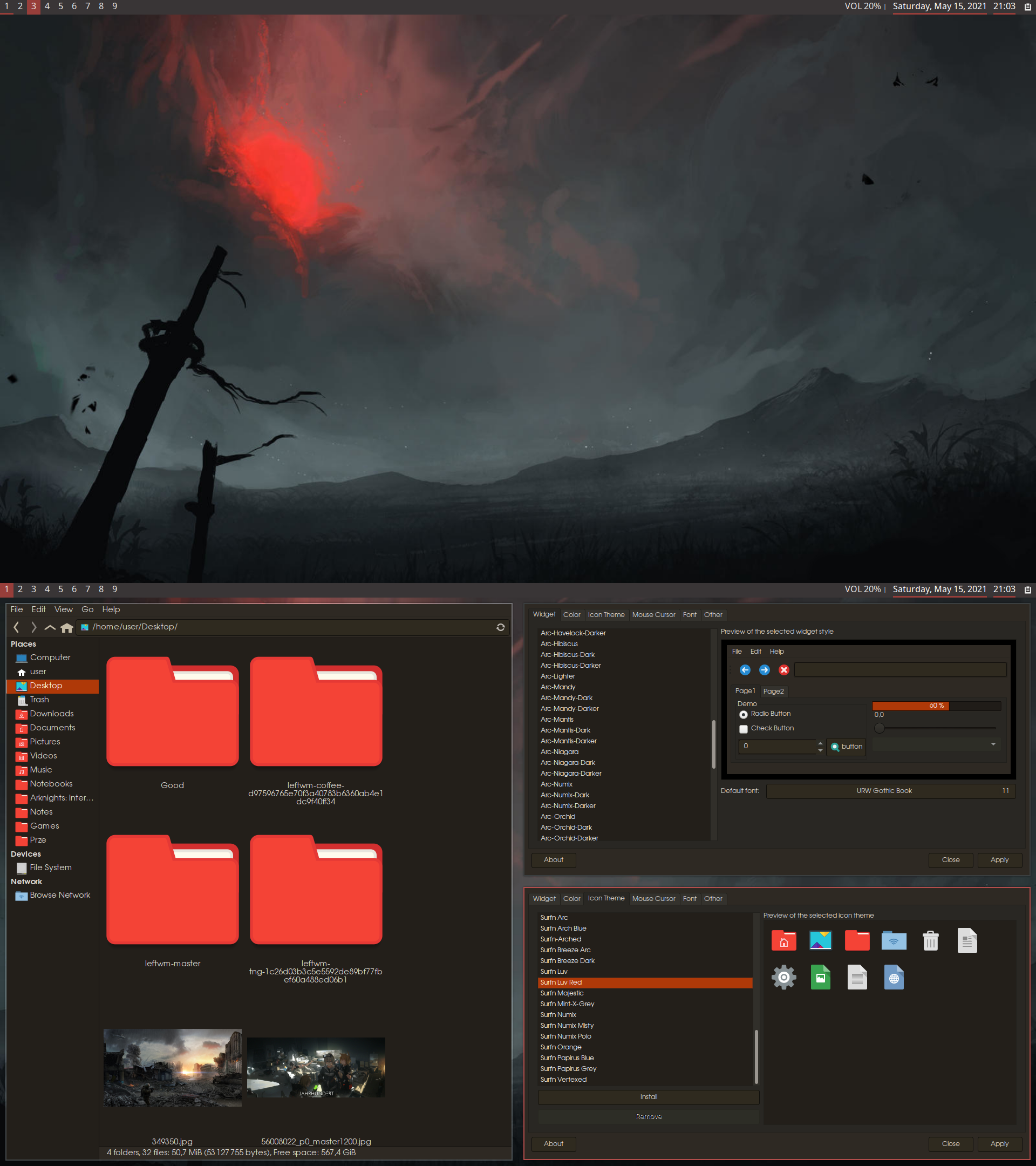Click the back arrow in file manager toolbar
This screenshot has height=1166, width=1036.
click(x=17, y=627)
